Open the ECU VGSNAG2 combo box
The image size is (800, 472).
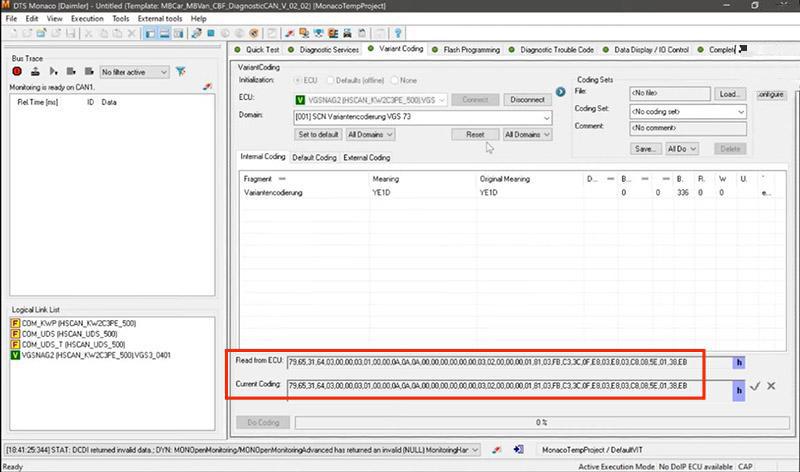coord(371,100)
